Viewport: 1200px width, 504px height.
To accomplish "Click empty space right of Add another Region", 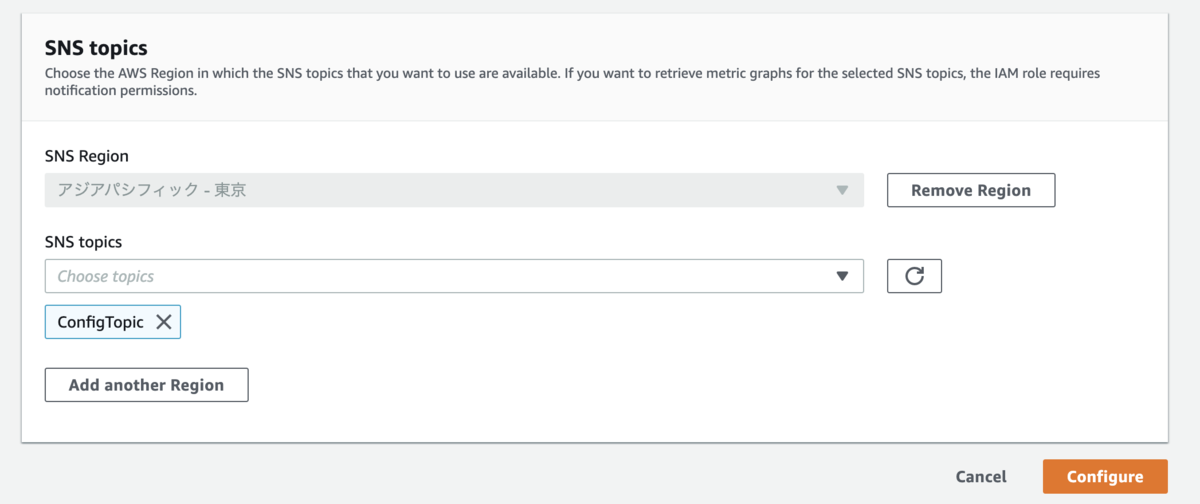I will coord(600,385).
